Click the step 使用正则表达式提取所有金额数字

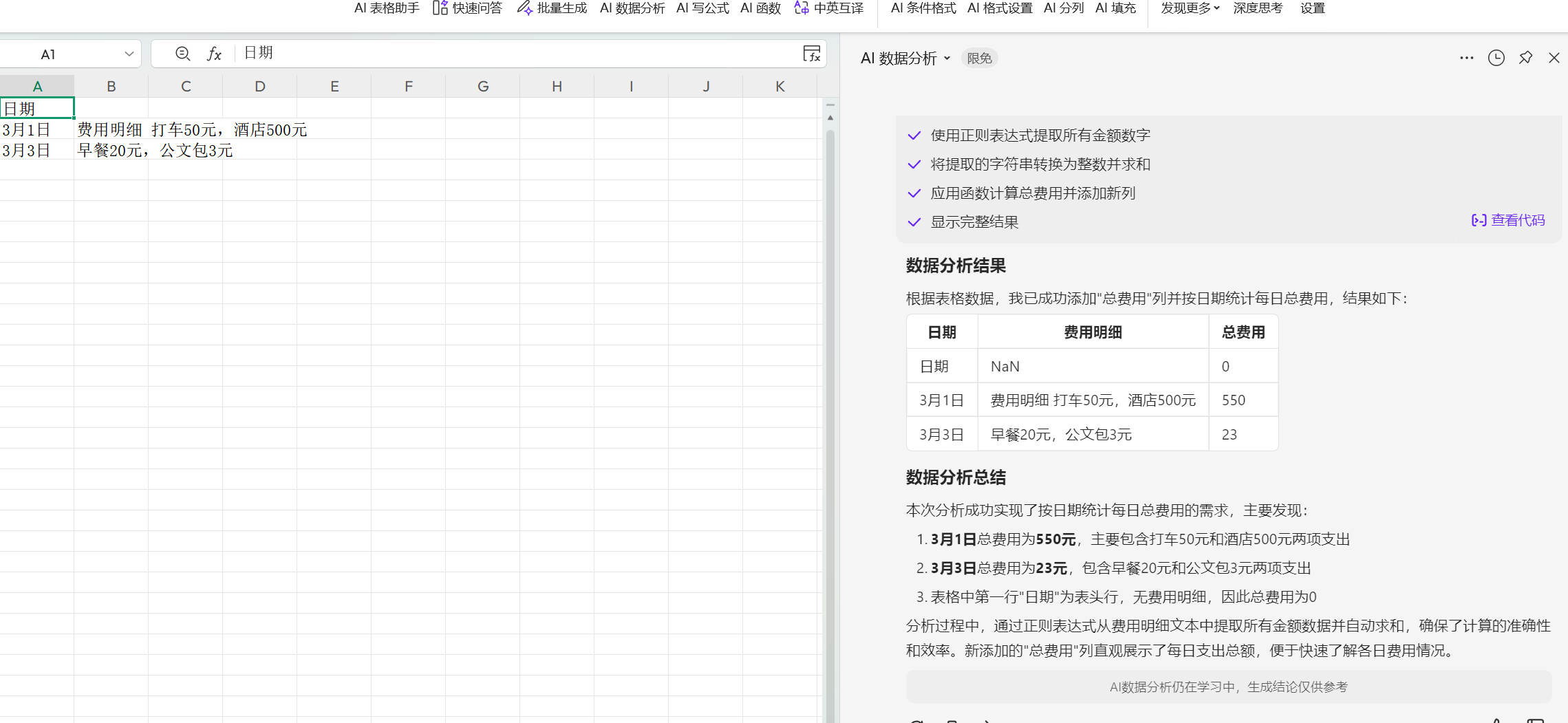[x=1040, y=136]
